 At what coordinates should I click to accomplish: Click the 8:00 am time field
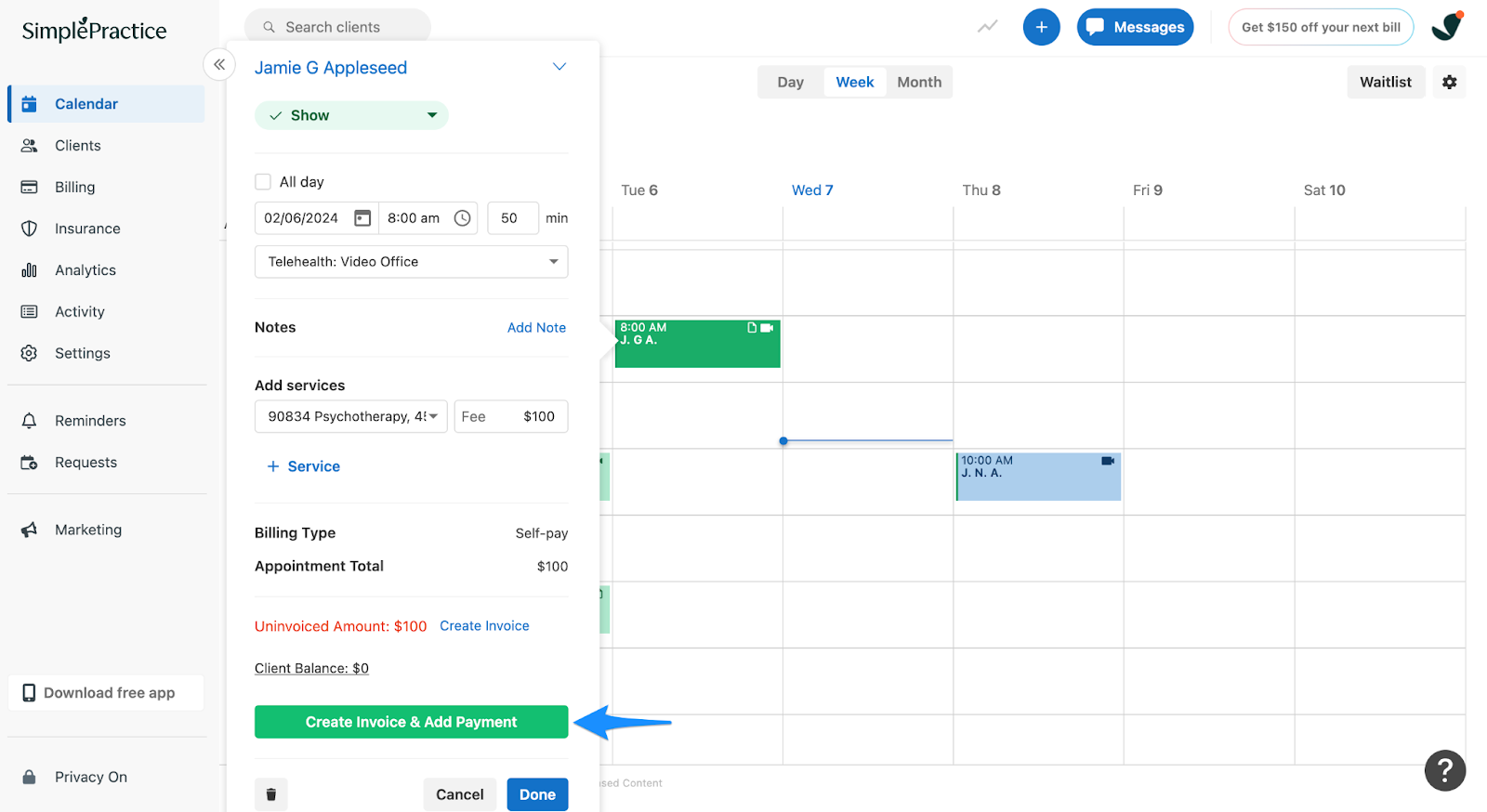[414, 218]
